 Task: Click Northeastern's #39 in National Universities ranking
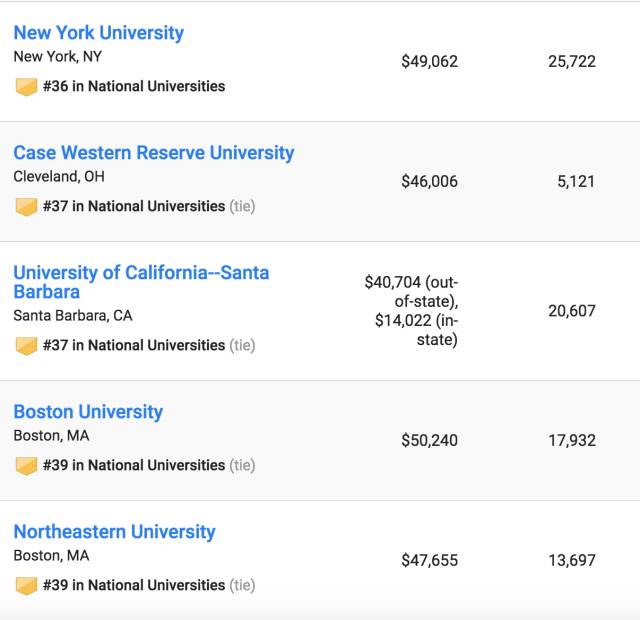pyautogui.click(x=134, y=586)
